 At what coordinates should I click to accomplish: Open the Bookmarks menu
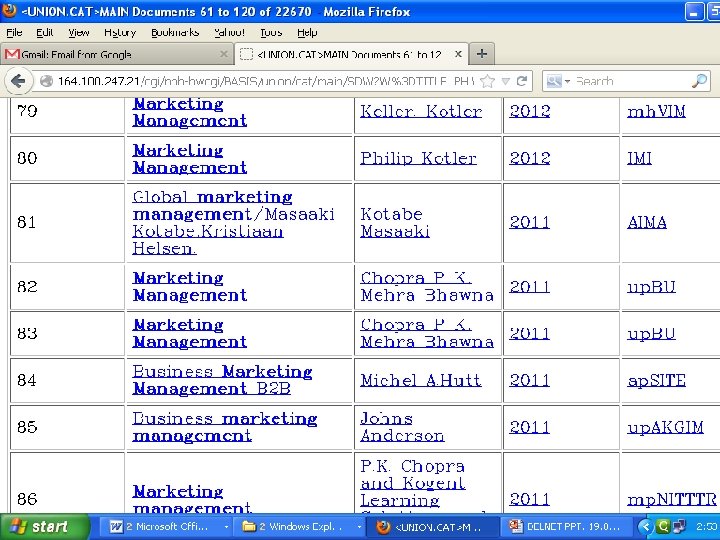175,33
